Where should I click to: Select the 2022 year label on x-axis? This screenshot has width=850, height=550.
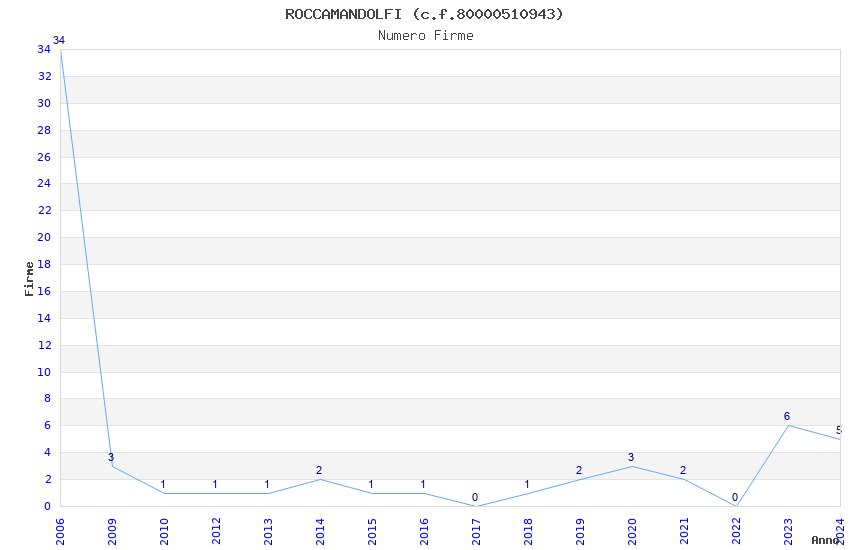tap(737, 532)
